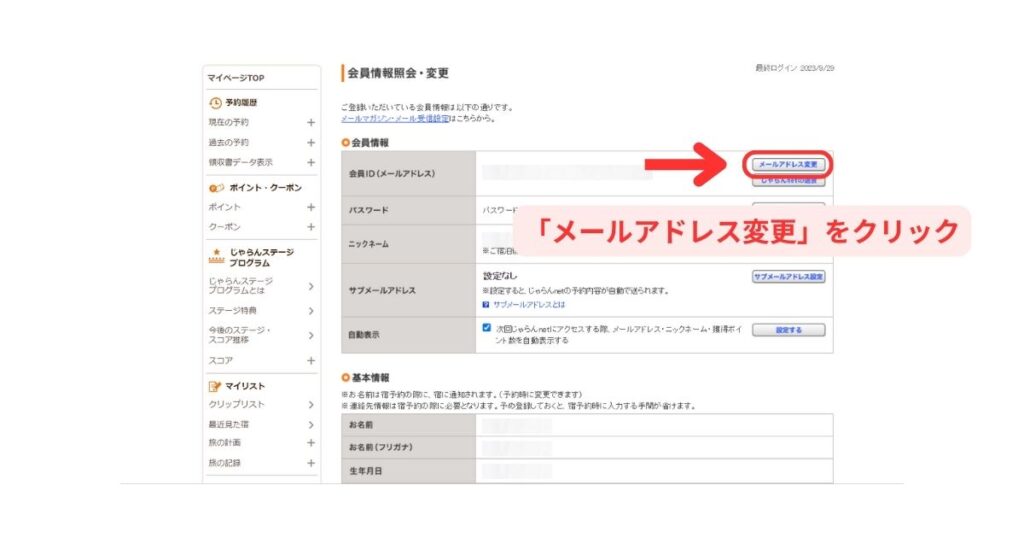
Task: Select the 最近見た宿 menu item
Action: [x=229, y=424]
